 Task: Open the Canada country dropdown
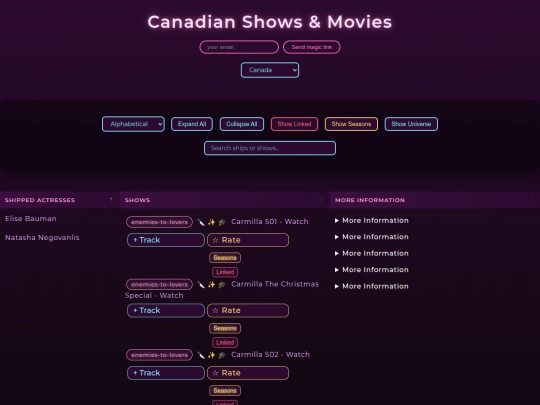[270, 70]
